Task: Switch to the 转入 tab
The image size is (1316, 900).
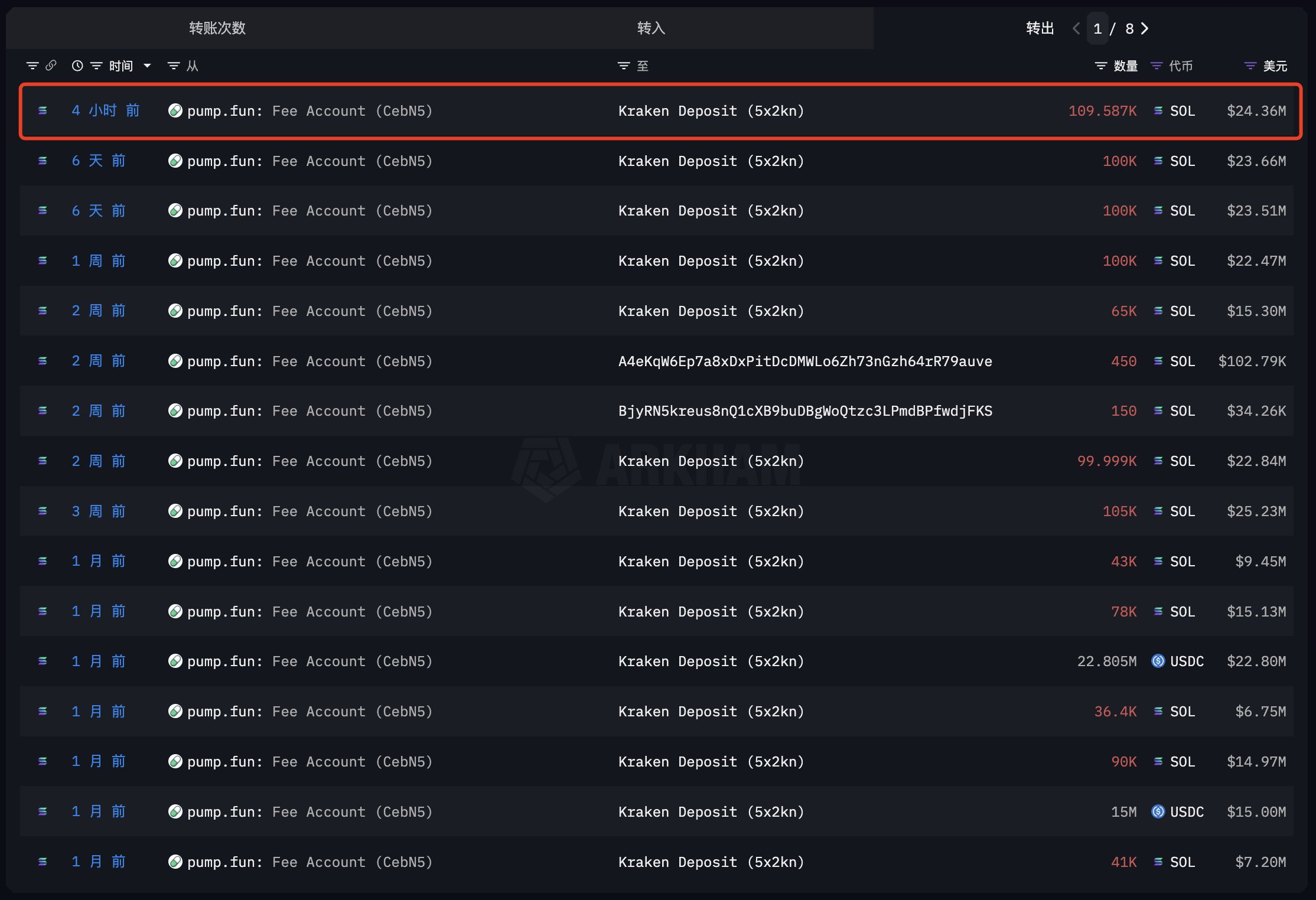Action: [x=651, y=28]
